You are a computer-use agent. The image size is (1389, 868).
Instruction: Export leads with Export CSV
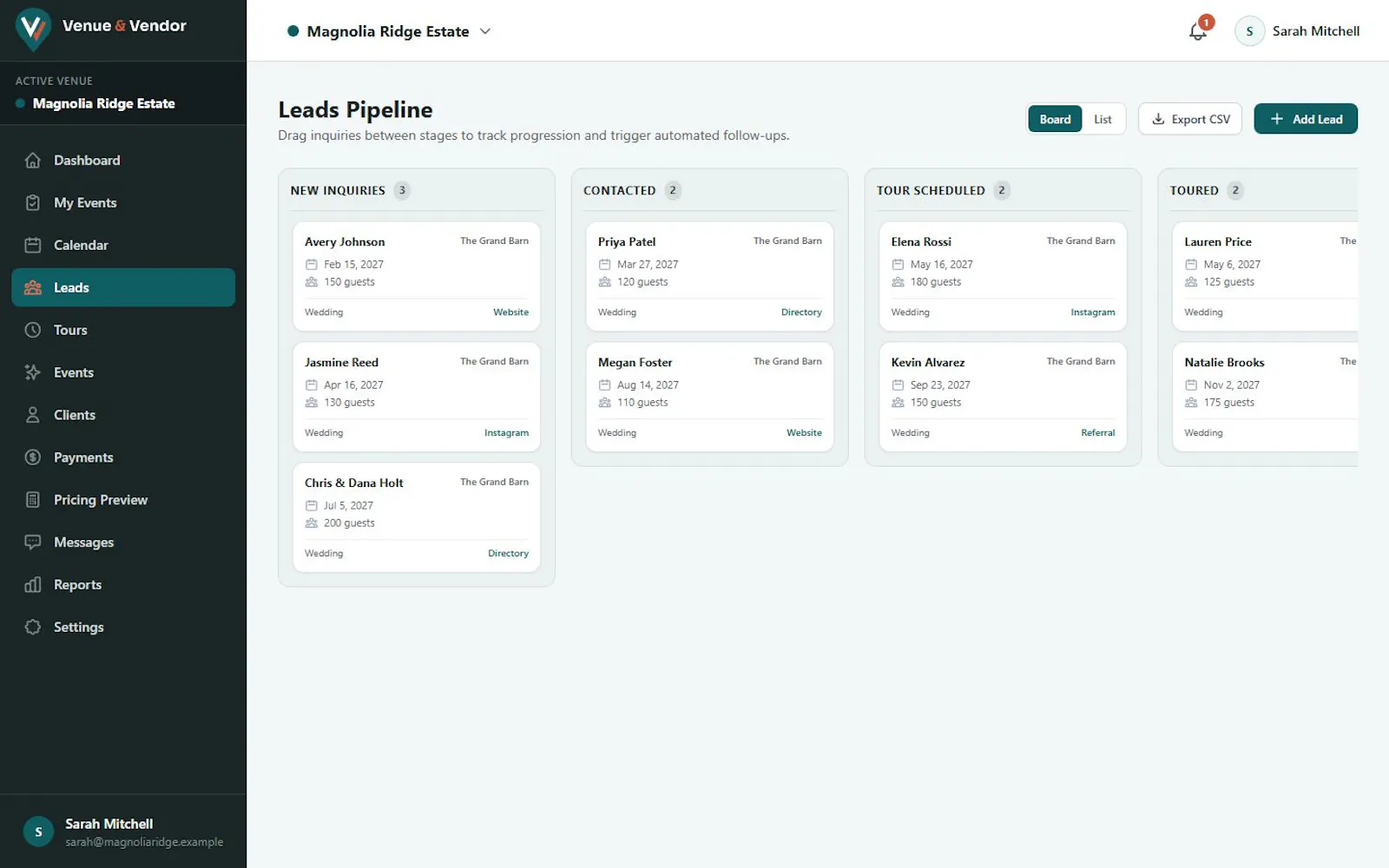pyautogui.click(x=1190, y=120)
